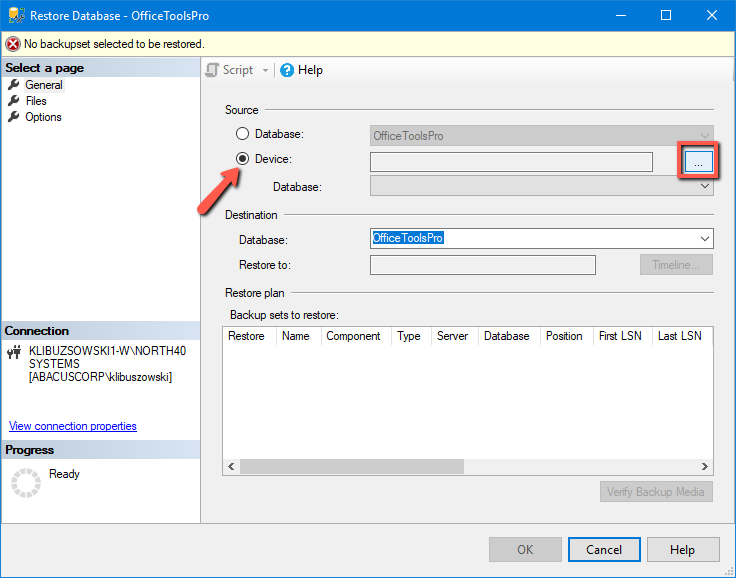
Task: Click the Help text in the toolbar
Action: coord(310,70)
